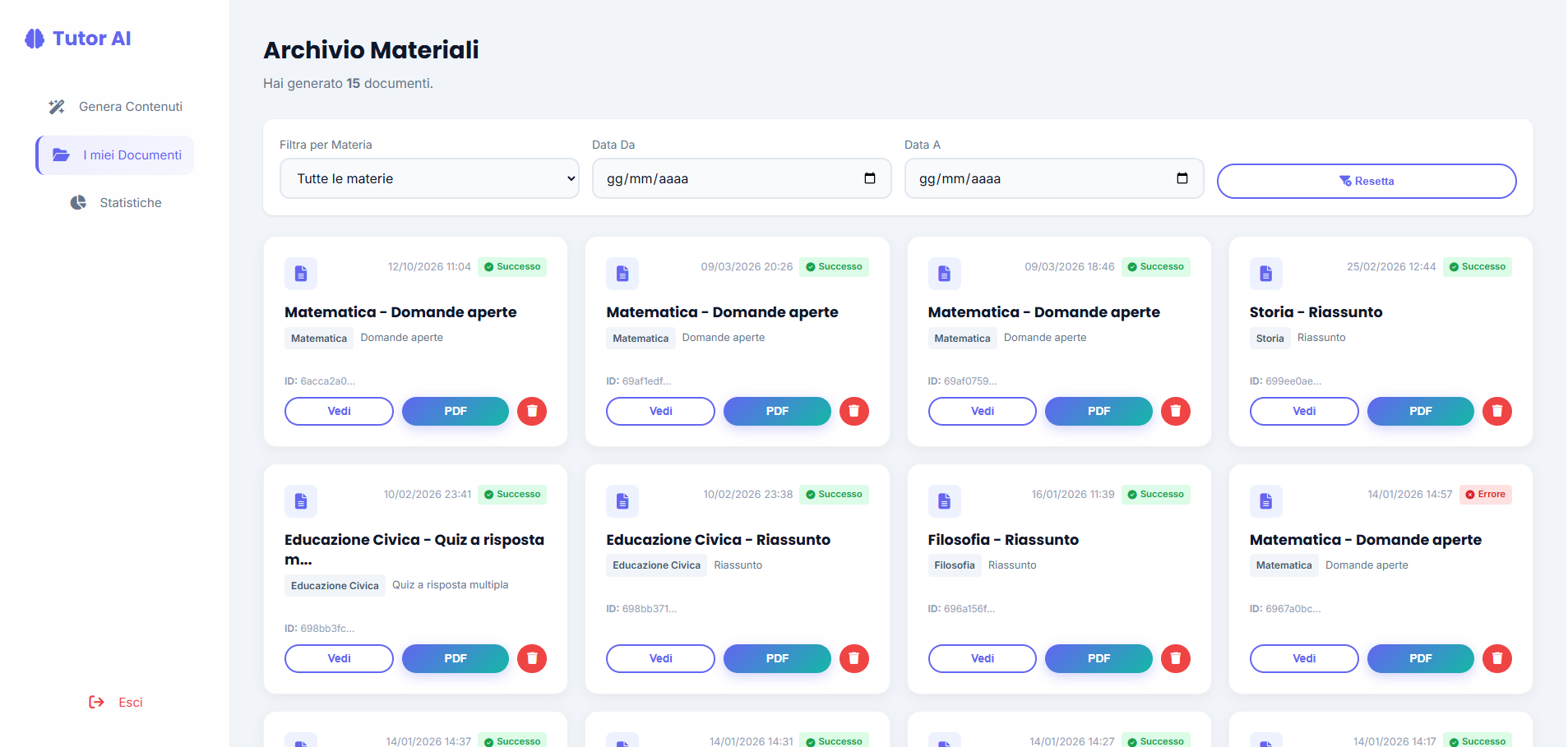The width and height of the screenshot is (1568, 747).
Task: Click document icon on Storia - Riassunto card
Action: pyautogui.click(x=1266, y=274)
